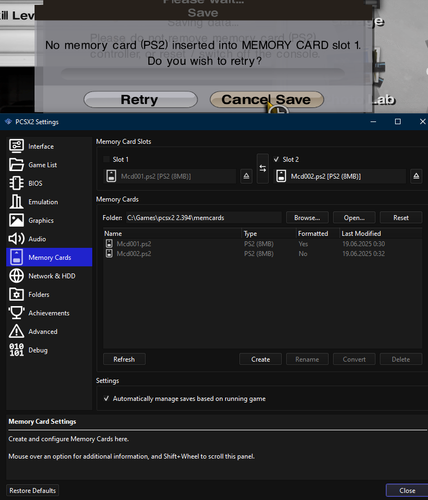Click the 19.06.2025 0:30 modified date
The height and width of the screenshot is (500, 428).
pos(364,244)
